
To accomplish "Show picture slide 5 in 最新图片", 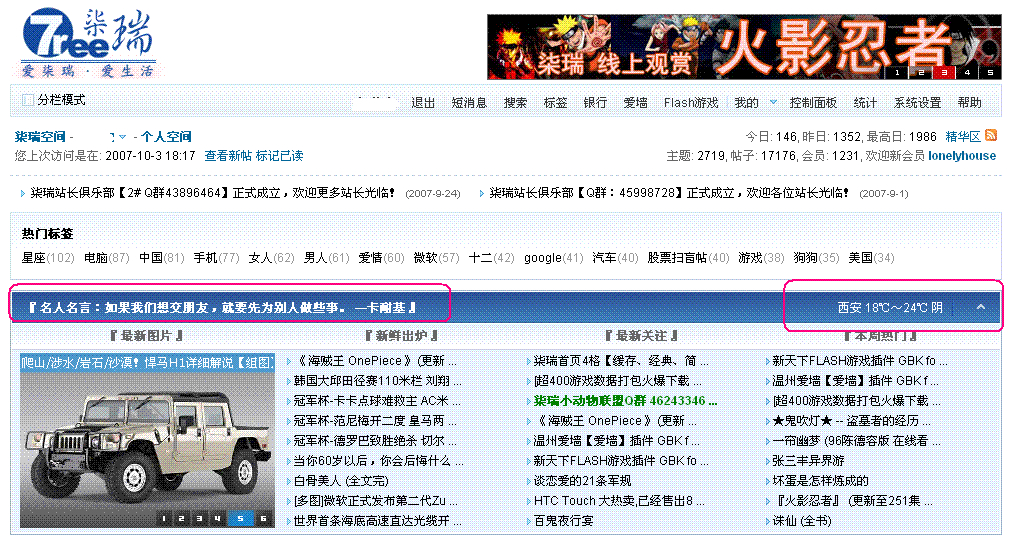I will [x=240, y=518].
